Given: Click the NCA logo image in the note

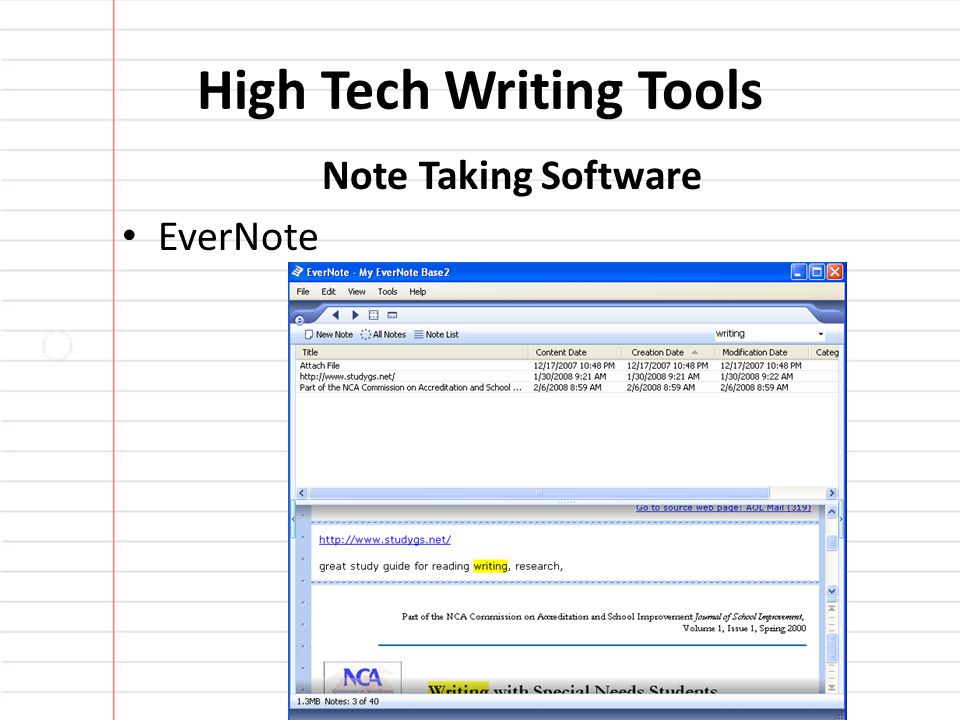Looking at the screenshot, I should point(362,678).
